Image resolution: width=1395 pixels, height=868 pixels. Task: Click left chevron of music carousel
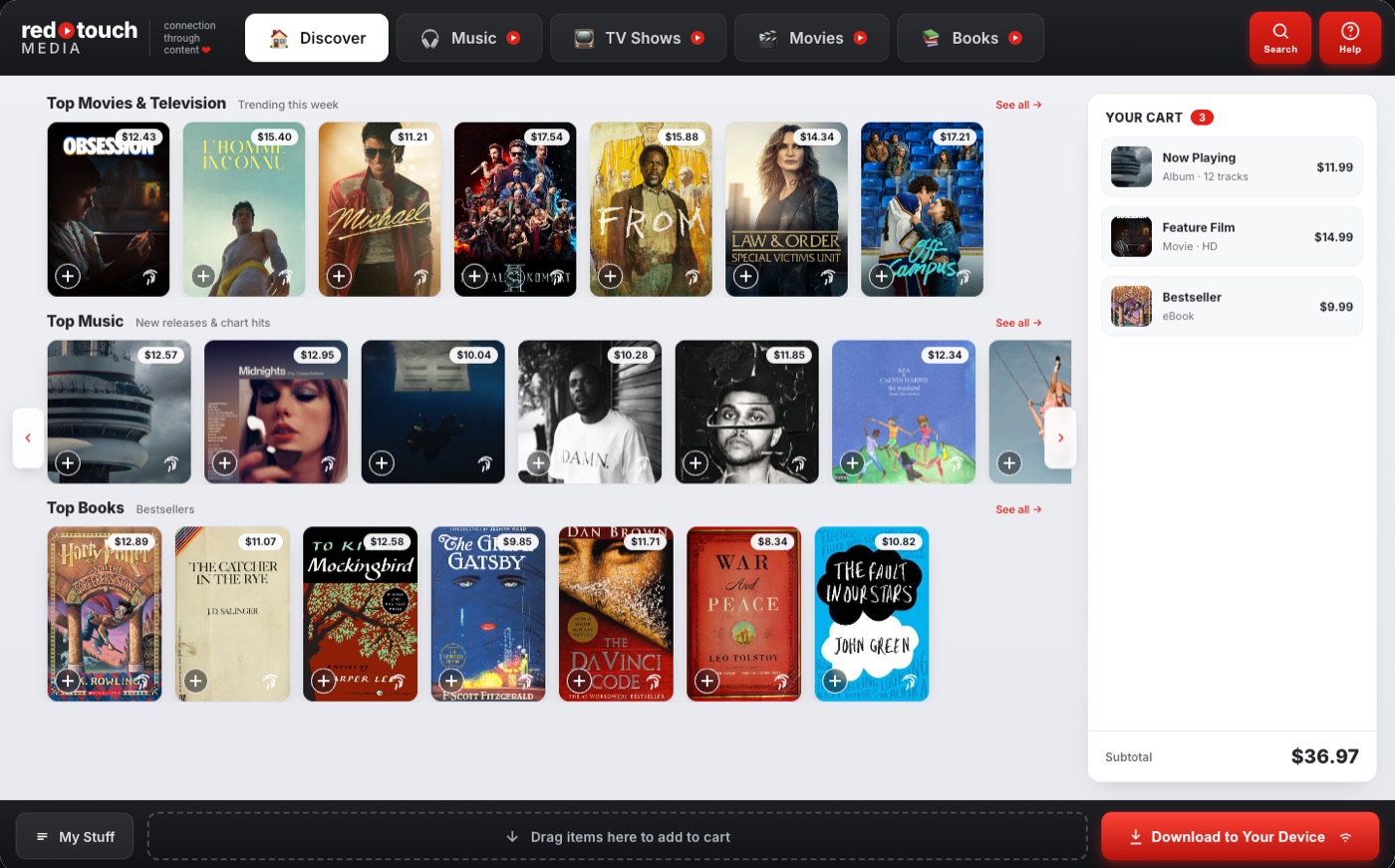[x=28, y=437]
